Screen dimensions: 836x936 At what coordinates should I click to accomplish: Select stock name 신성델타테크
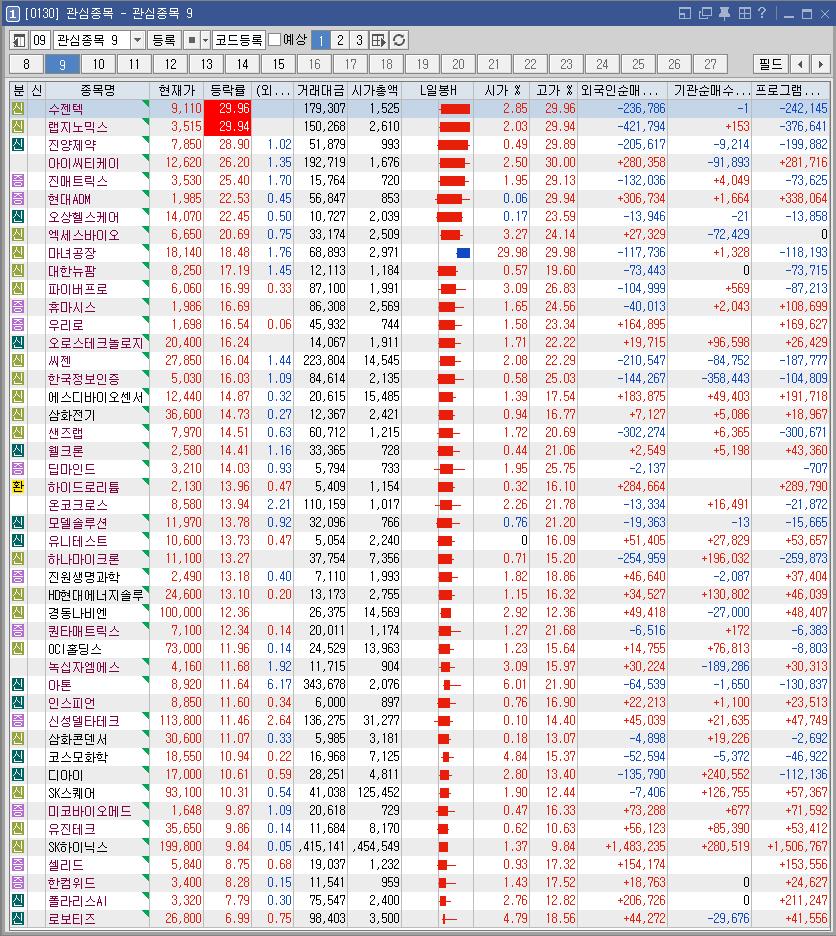[84, 721]
